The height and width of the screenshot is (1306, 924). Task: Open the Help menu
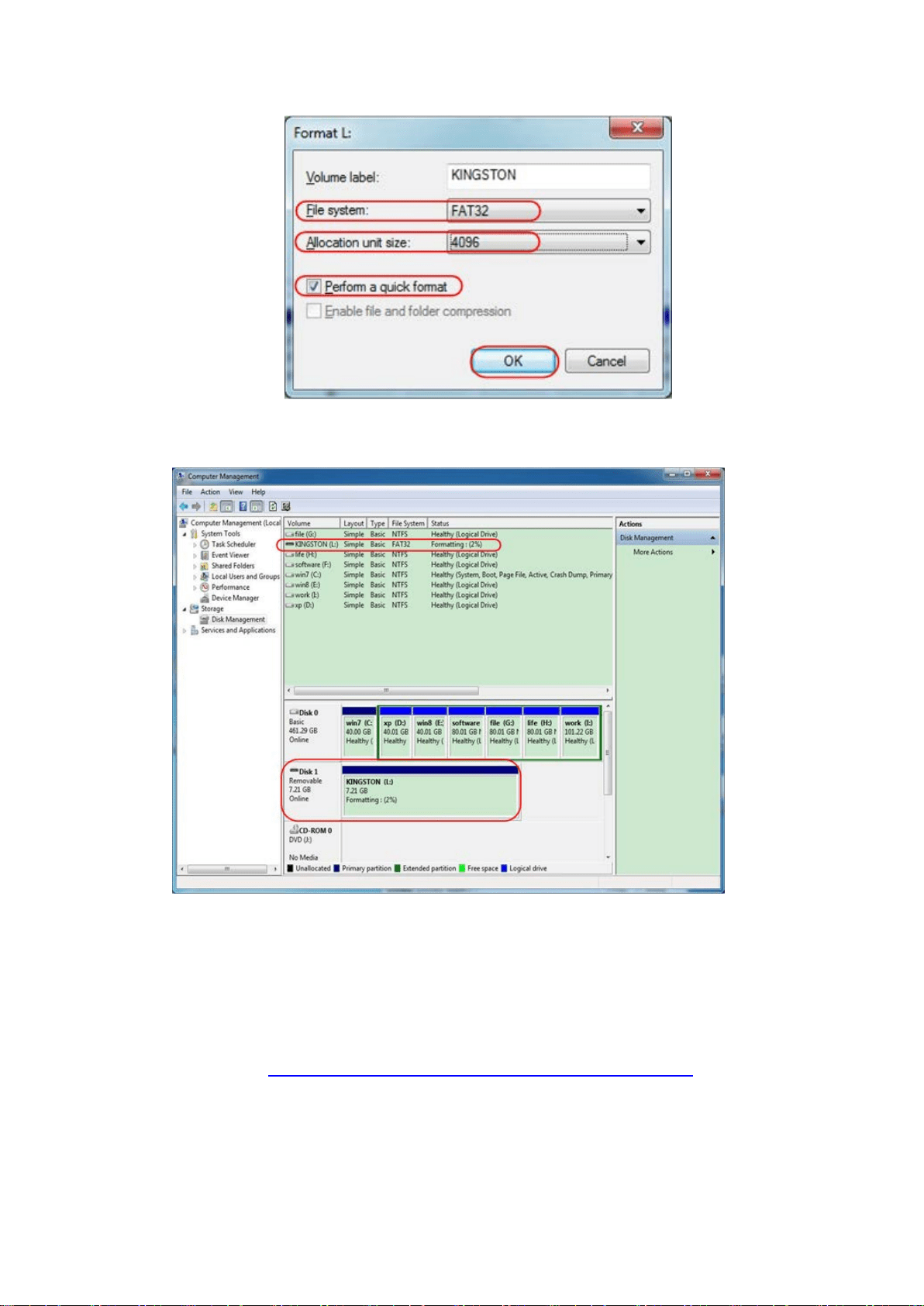point(258,492)
